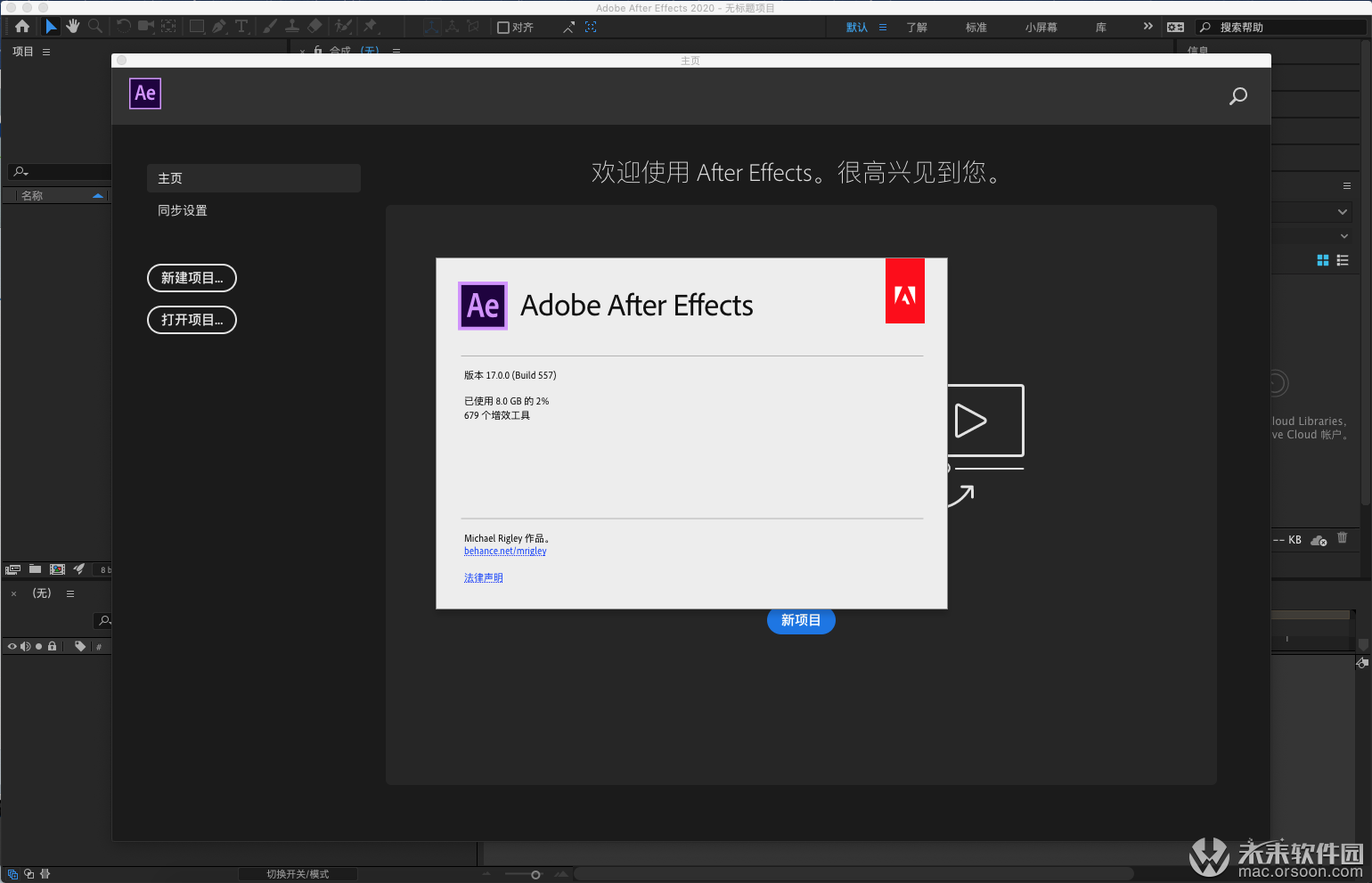Select the Hand tool
Viewport: 1372px width, 883px height.
(73, 27)
